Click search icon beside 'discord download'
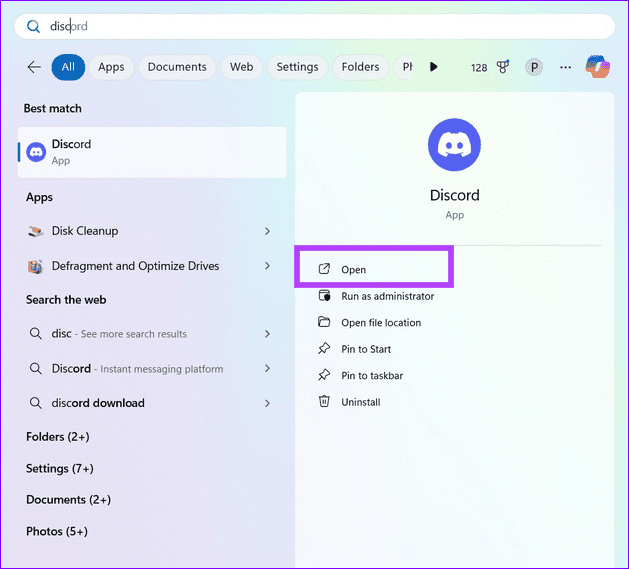The width and height of the screenshot is (629, 569). click(35, 403)
